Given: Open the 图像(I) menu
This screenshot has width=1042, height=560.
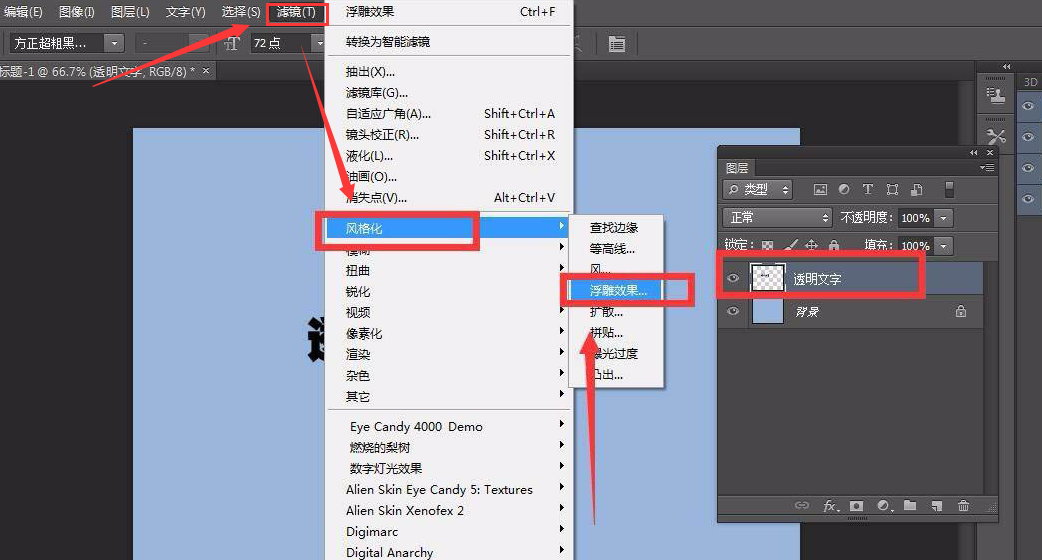Looking at the screenshot, I should pos(76,12).
